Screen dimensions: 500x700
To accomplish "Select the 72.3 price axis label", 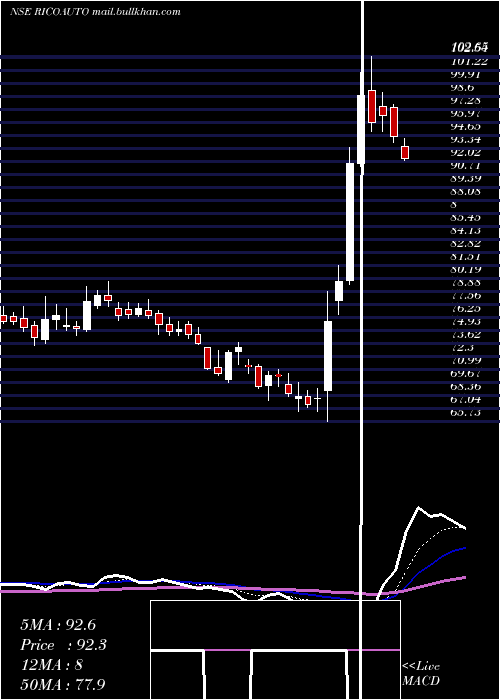I will coord(464,347).
